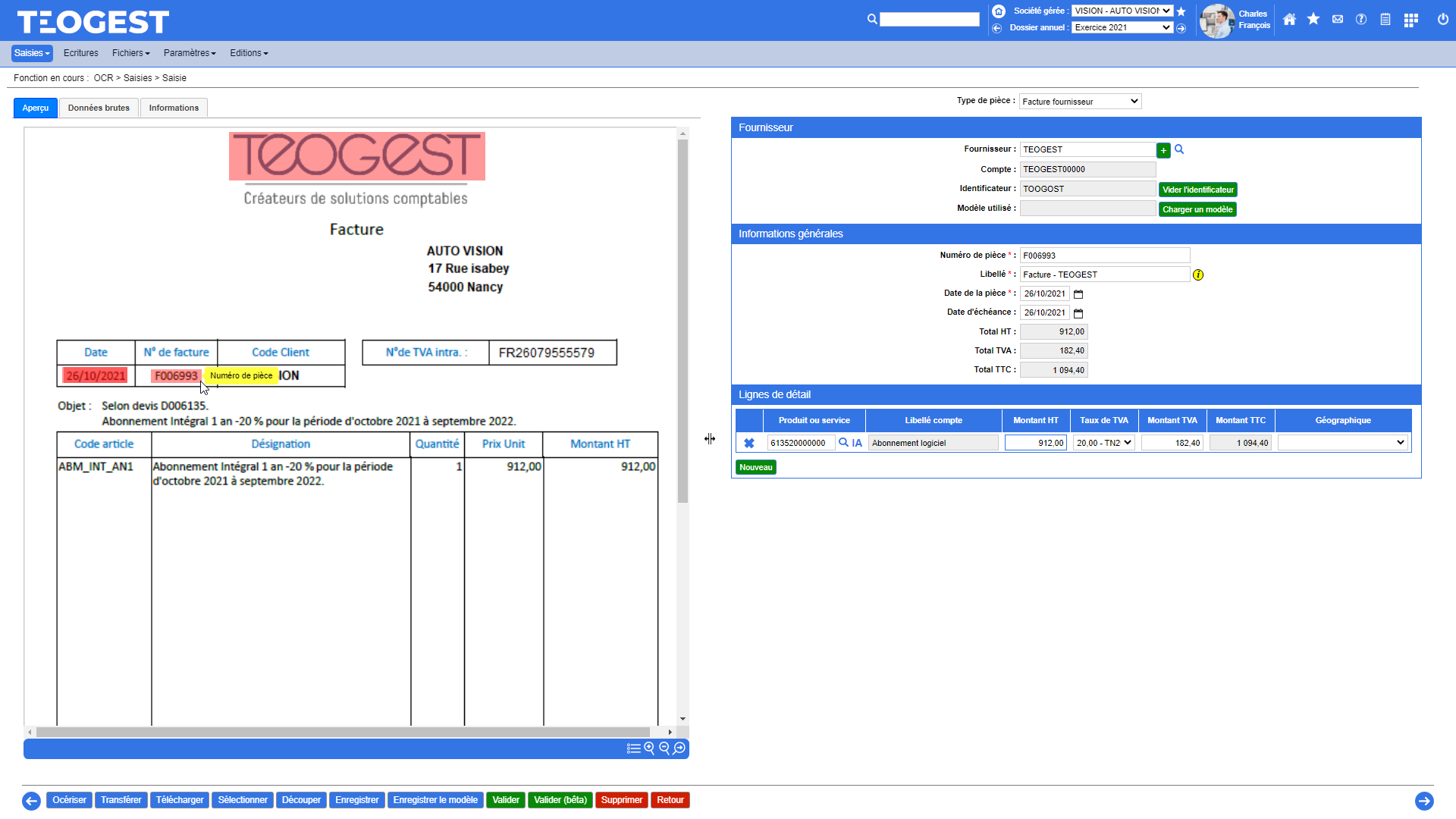Zoom out of the invoice preview

[664, 748]
